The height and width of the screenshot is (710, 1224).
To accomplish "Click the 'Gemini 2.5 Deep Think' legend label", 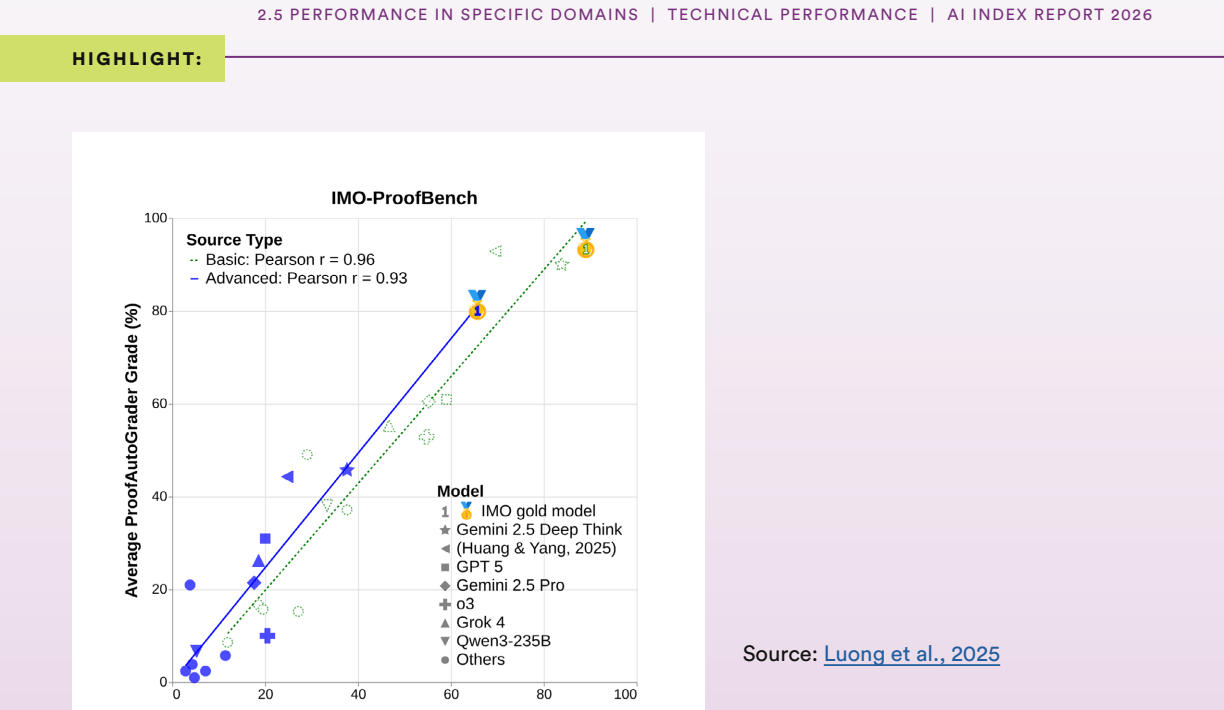I will 539,530.
